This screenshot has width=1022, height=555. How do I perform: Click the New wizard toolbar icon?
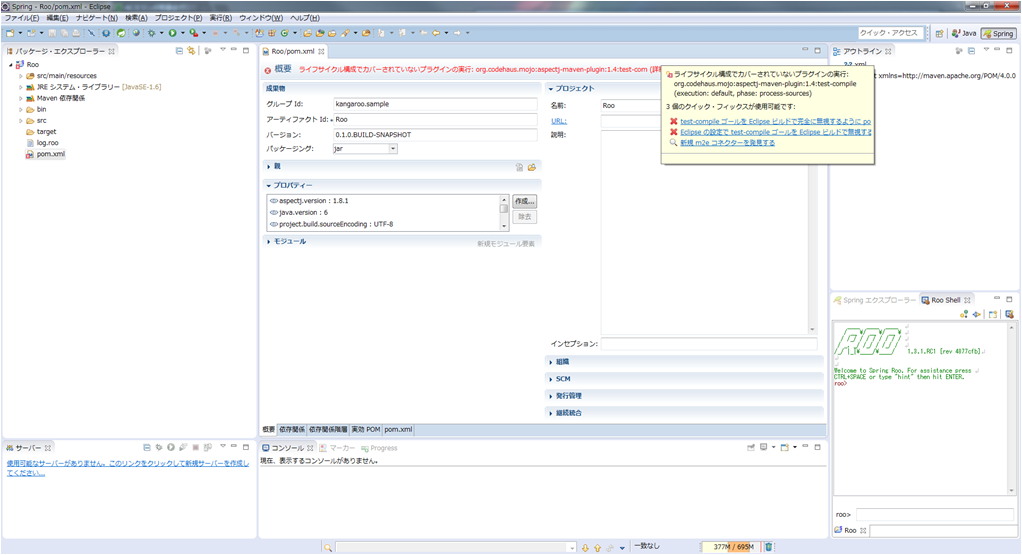(10, 33)
